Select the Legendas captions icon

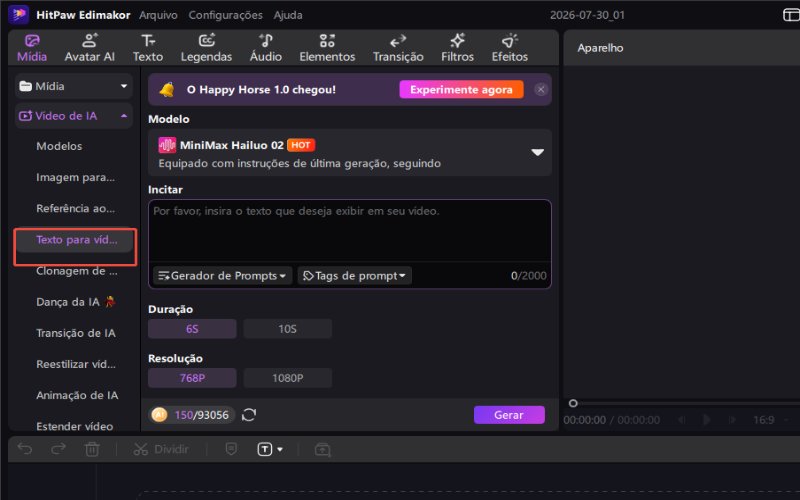[207, 40]
